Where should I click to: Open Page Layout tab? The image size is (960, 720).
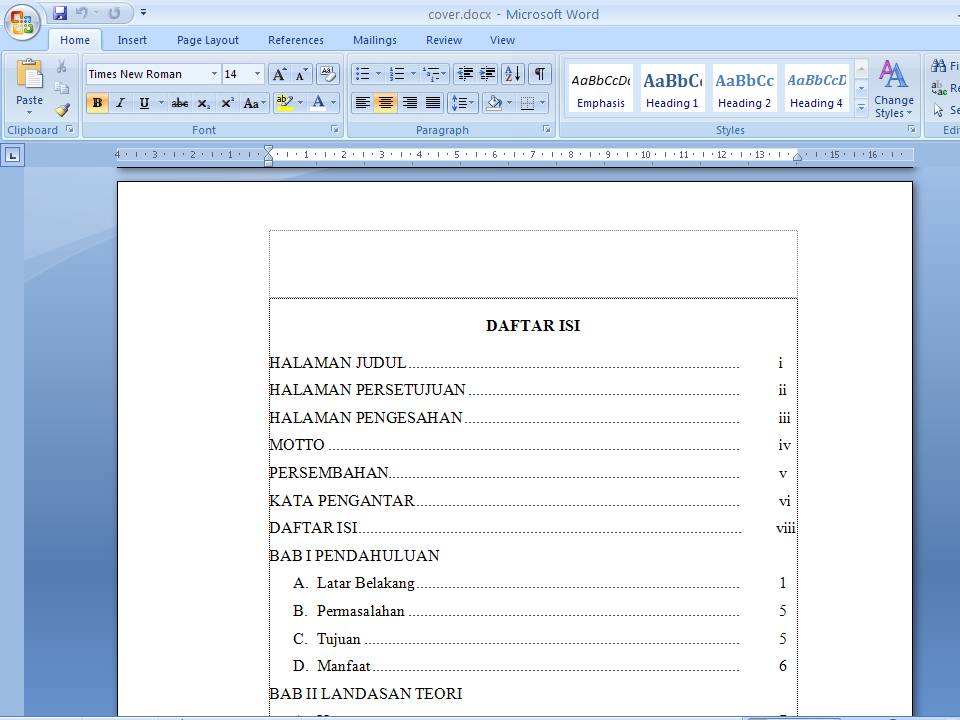tap(208, 40)
